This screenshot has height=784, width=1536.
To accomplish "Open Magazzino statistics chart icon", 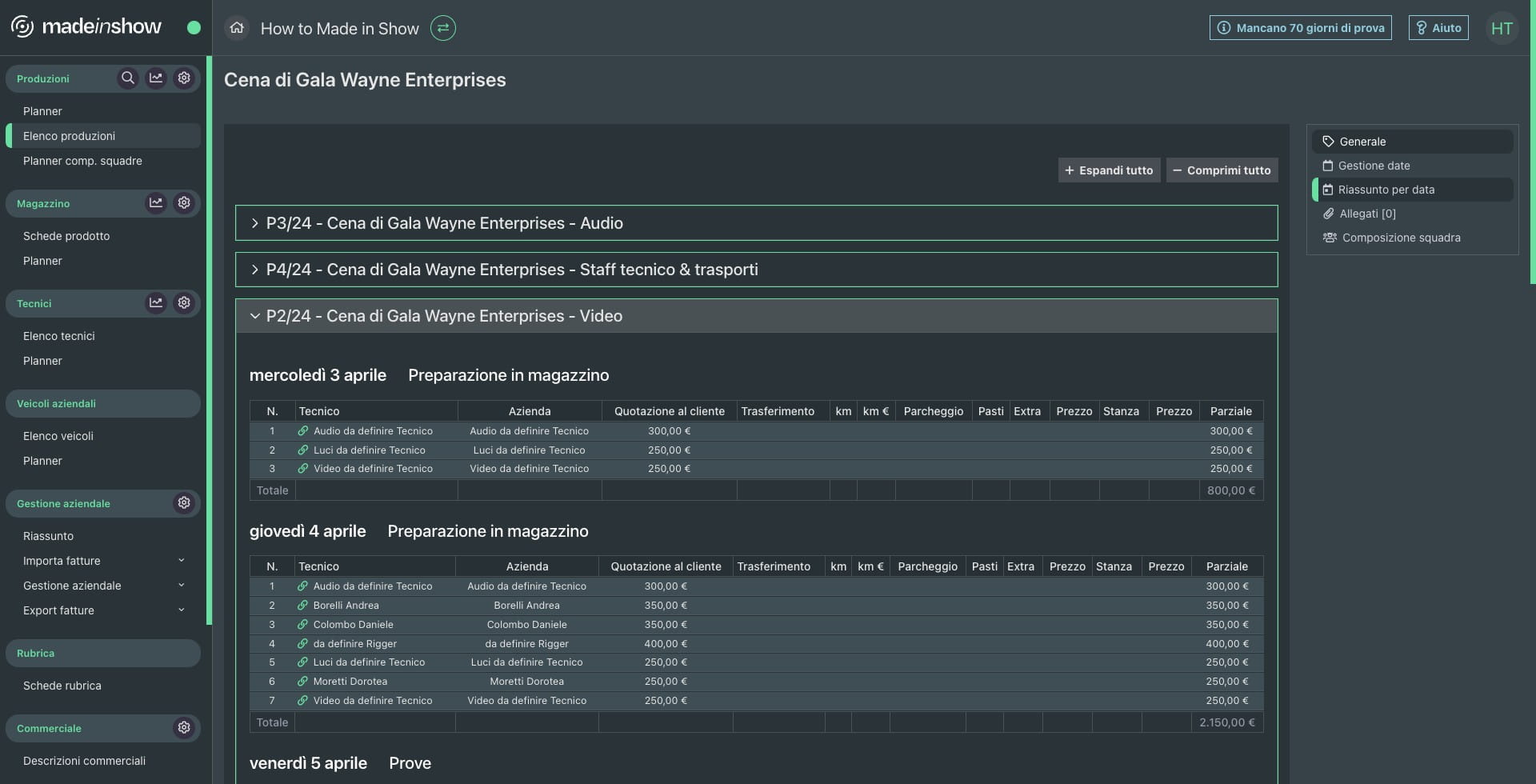I will tap(156, 203).
